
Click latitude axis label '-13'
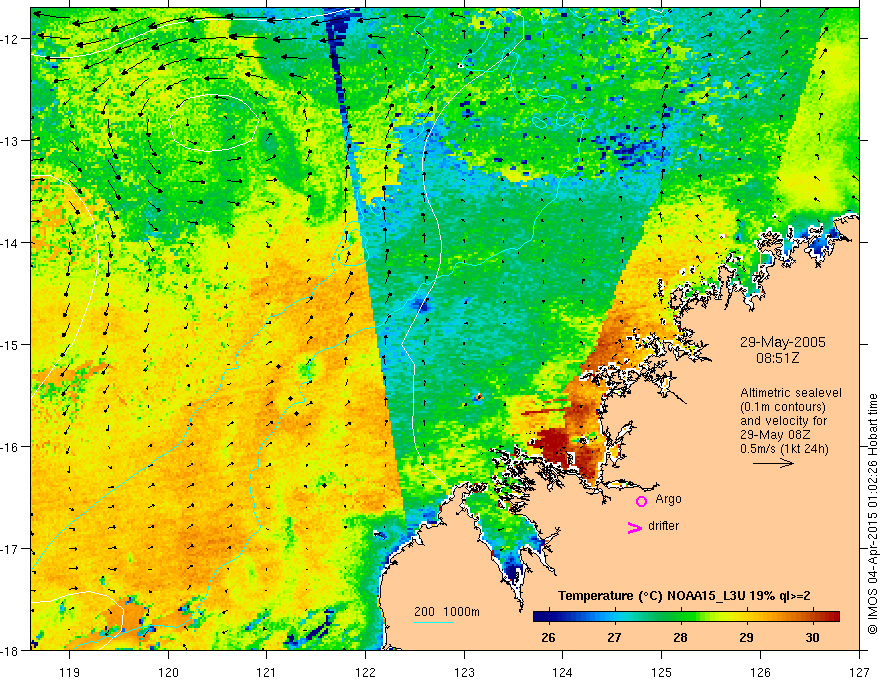[11, 141]
